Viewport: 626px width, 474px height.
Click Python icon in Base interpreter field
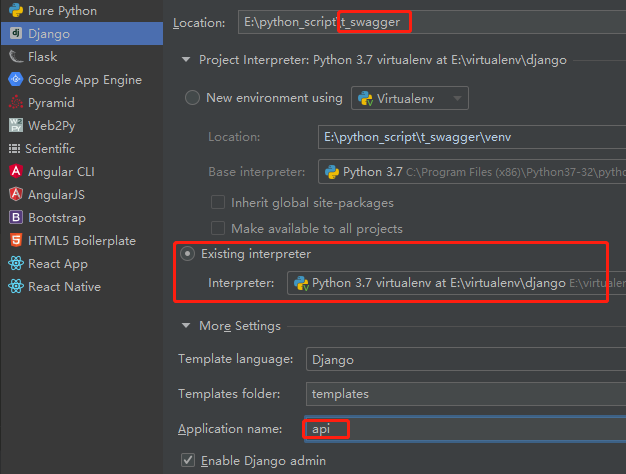click(332, 172)
